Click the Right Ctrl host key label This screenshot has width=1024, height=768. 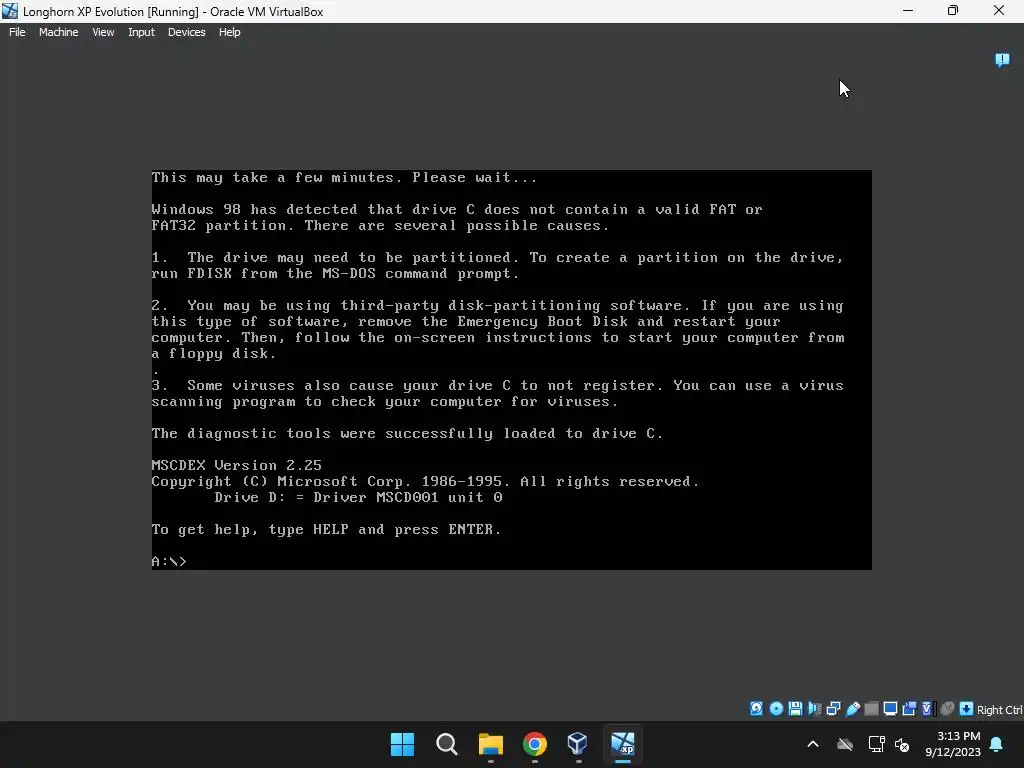pos(999,710)
